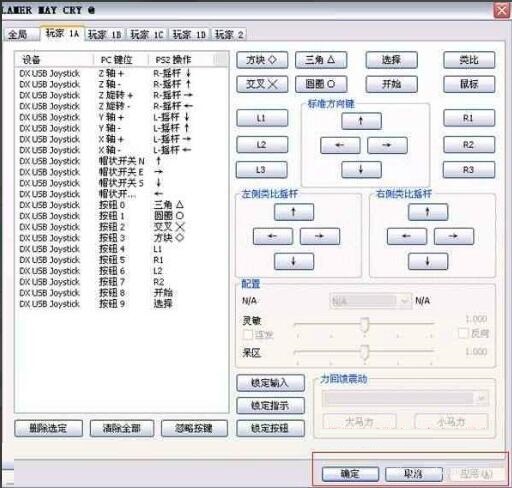Image resolution: width=512 pixels, height=488 pixels.
Task: Select the '按钮 0' triangle binding row
Action: point(122,205)
